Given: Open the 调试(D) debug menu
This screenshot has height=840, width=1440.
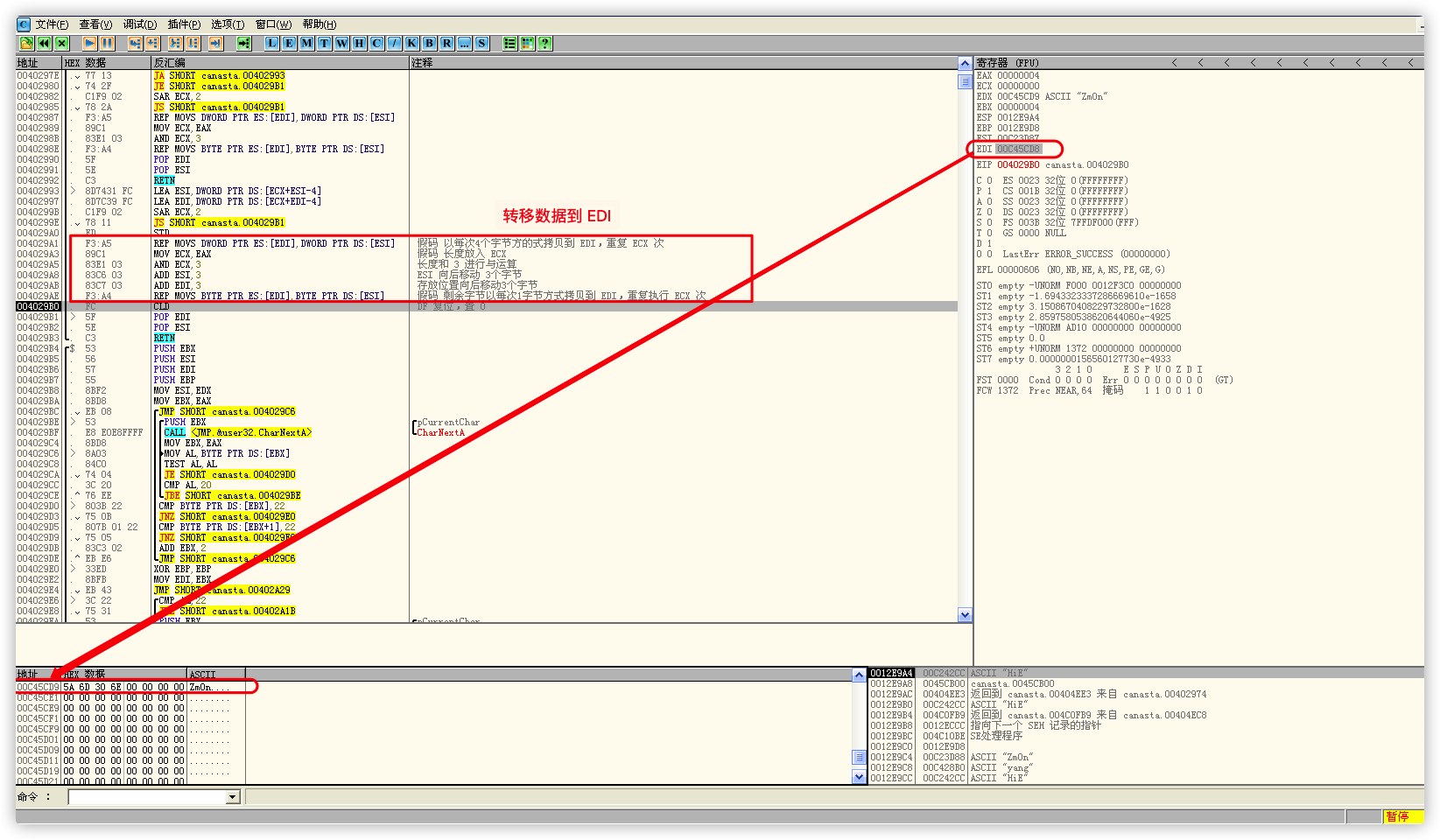Looking at the screenshot, I should tap(140, 24).
